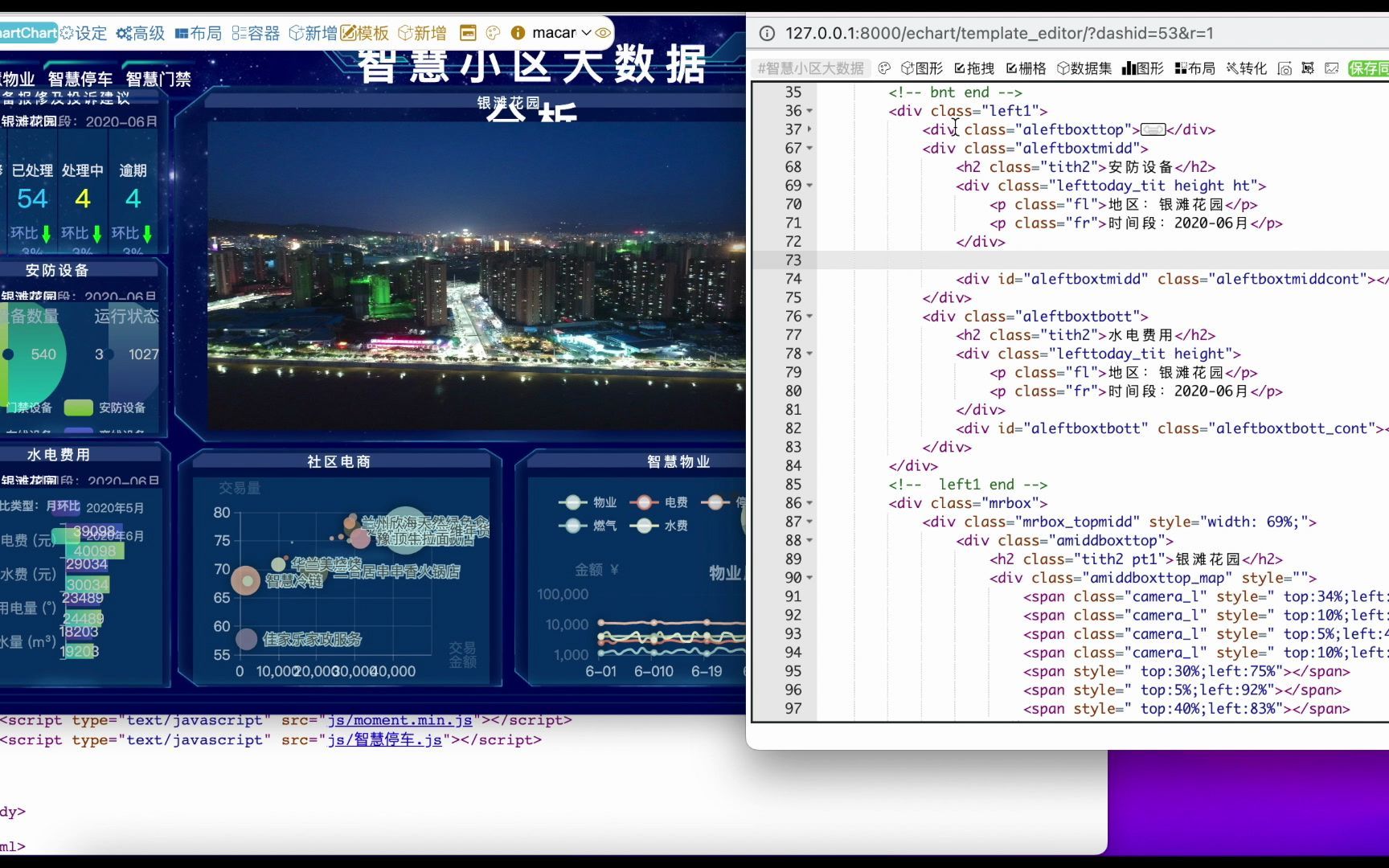Screen dimensions: 1389x868
Task: Switch to 智慧停车 dashboard tab
Action: (x=80, y=79)
